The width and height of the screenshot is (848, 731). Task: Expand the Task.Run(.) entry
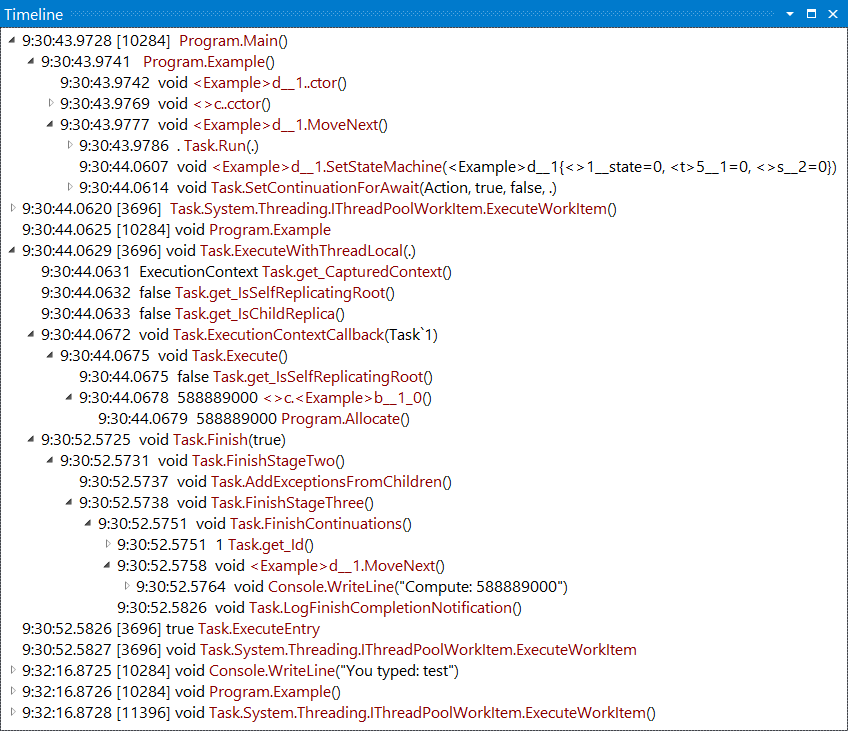pyautogui.click(x=70, y=145)
